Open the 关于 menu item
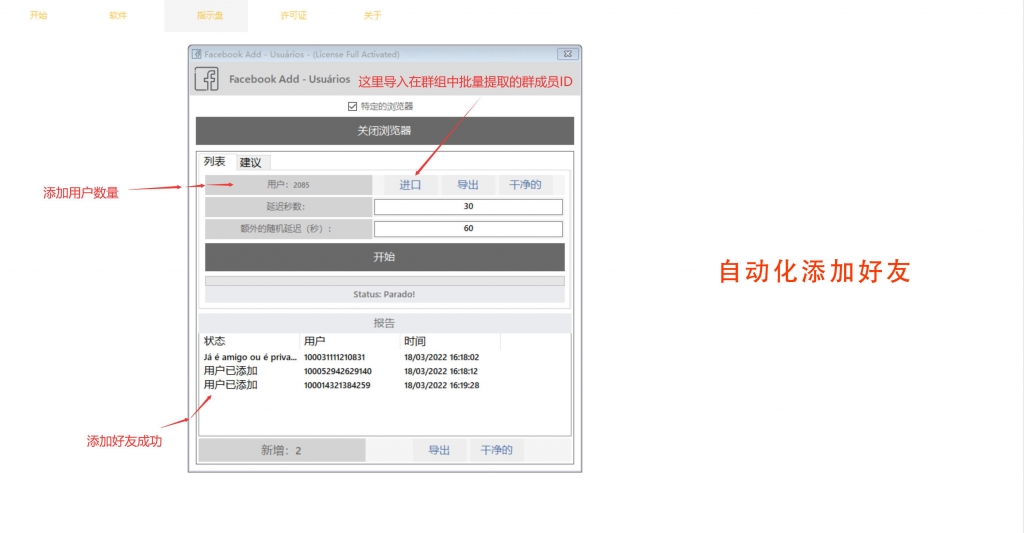Image resolution: width=1024 pixels, height=533 pixels. point(372,15)
